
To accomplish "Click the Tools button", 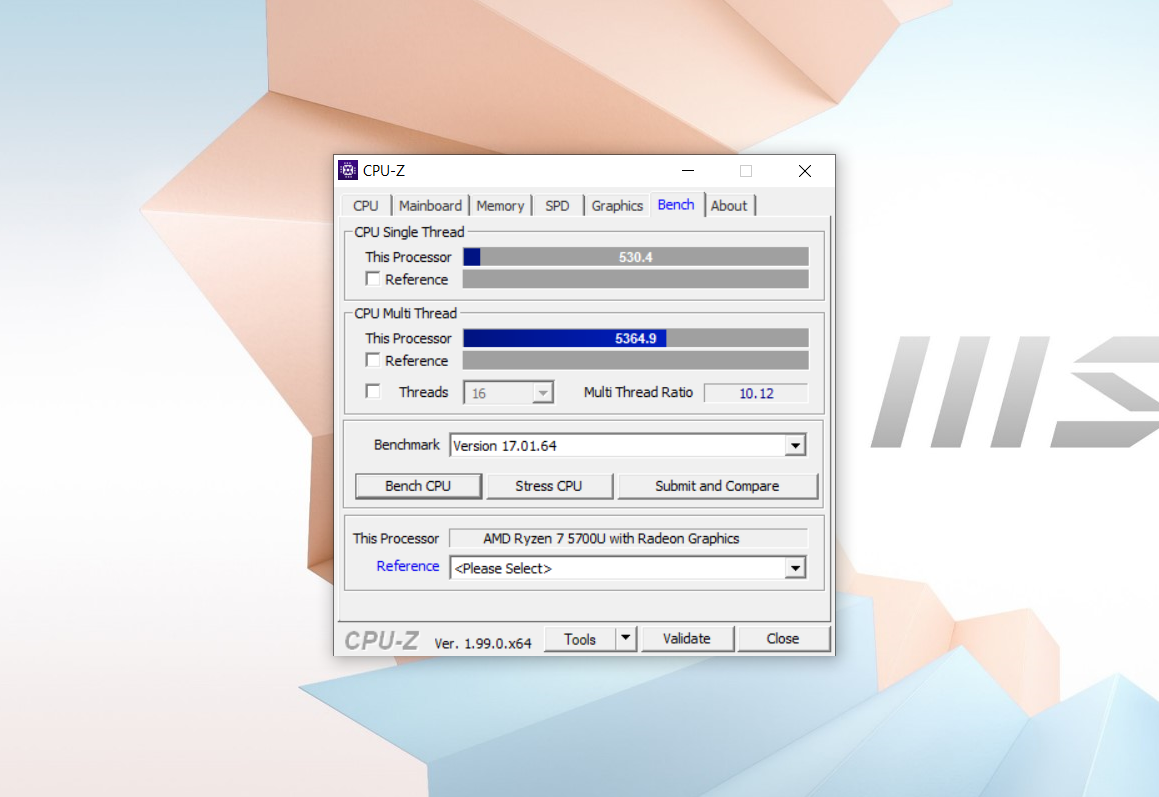I will 580,639.
